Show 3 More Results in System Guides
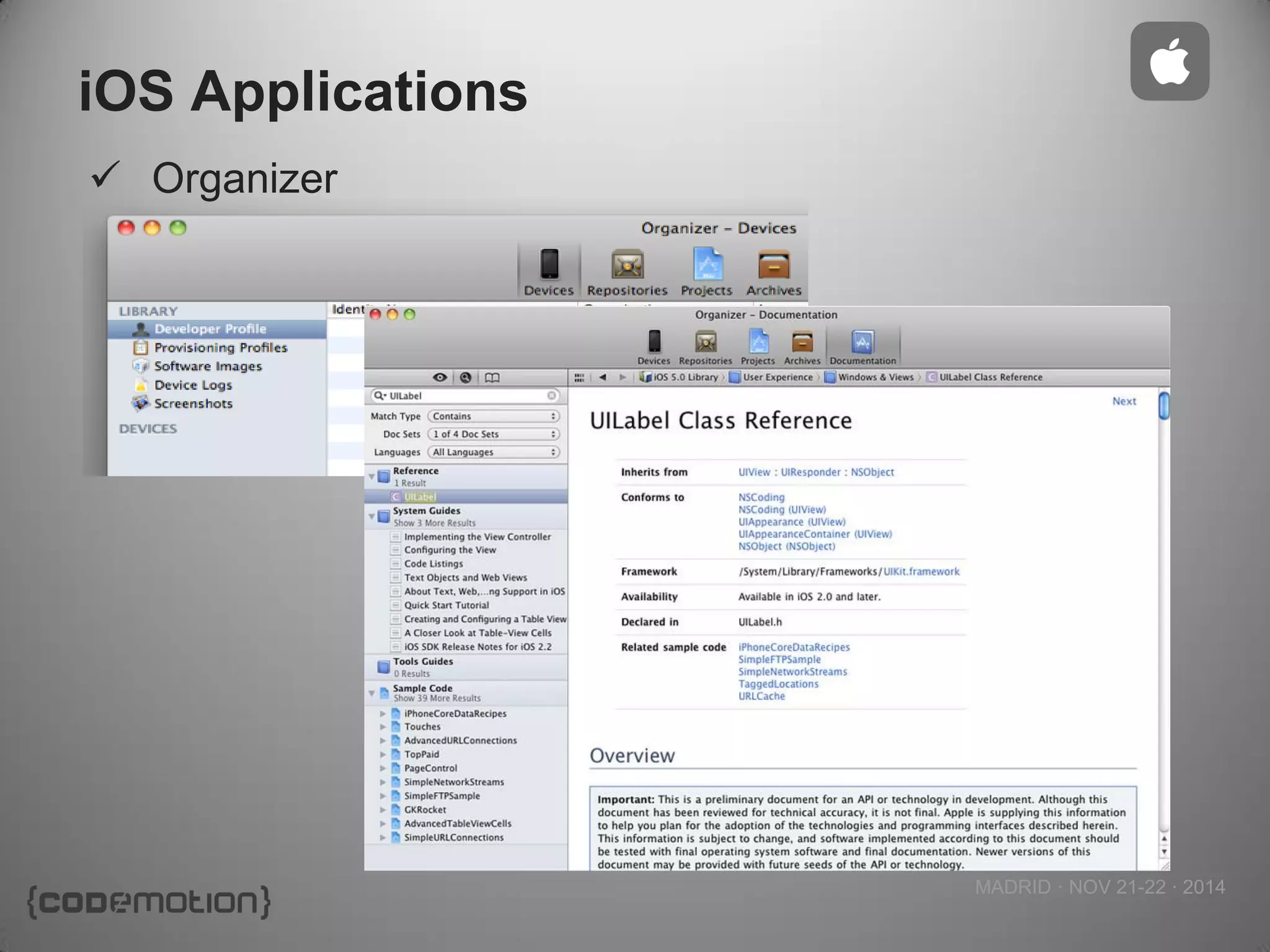This screenshot has width=1270, height=952. tap(435, 523)
